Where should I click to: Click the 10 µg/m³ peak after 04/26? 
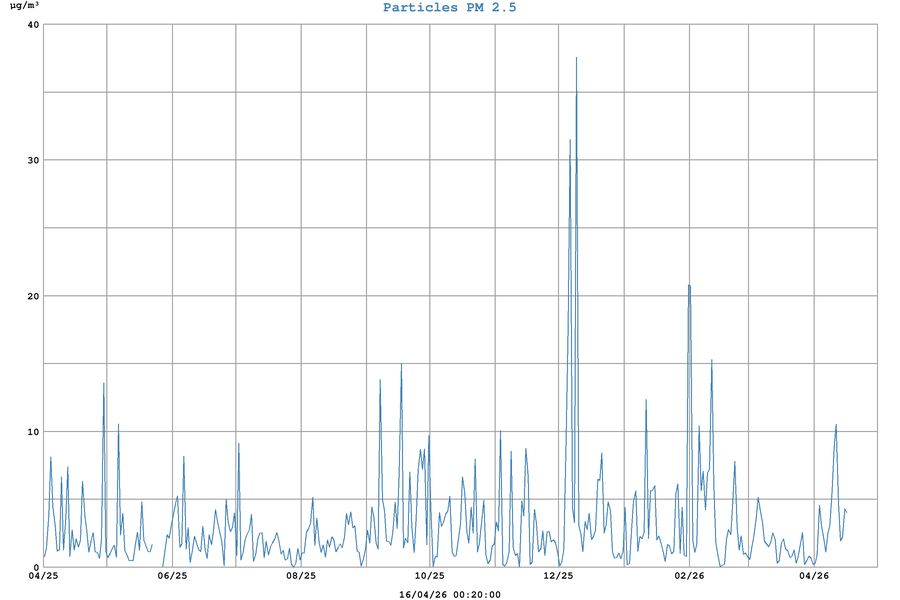[836, 425]
